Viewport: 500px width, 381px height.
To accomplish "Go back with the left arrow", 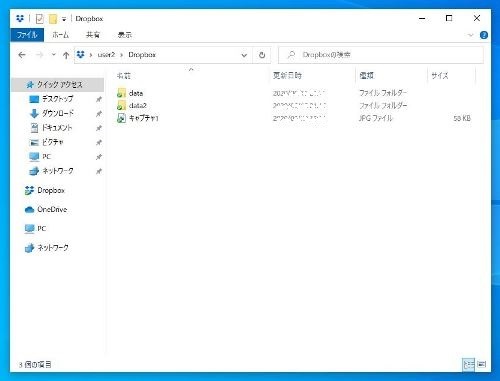I will coord(22,55).
